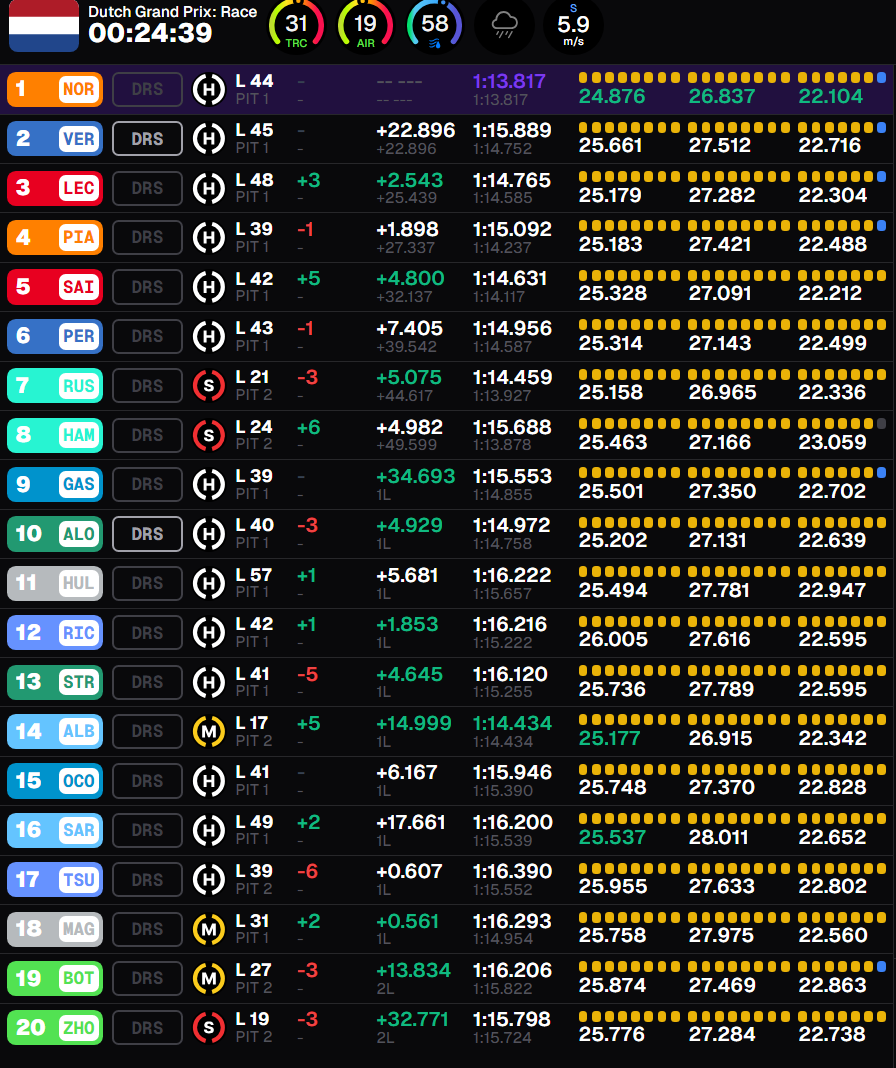Click the air temperature 19 AIR gauge
The height and width of the screenshot is (1068, 896).
tap(365, 26)
